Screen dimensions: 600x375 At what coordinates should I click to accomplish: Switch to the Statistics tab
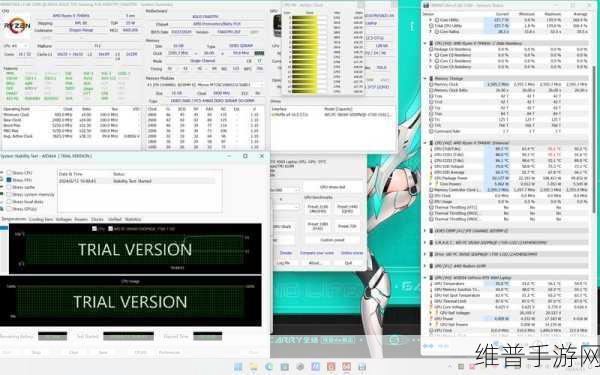pyautogui.click(x=133, y=219)
